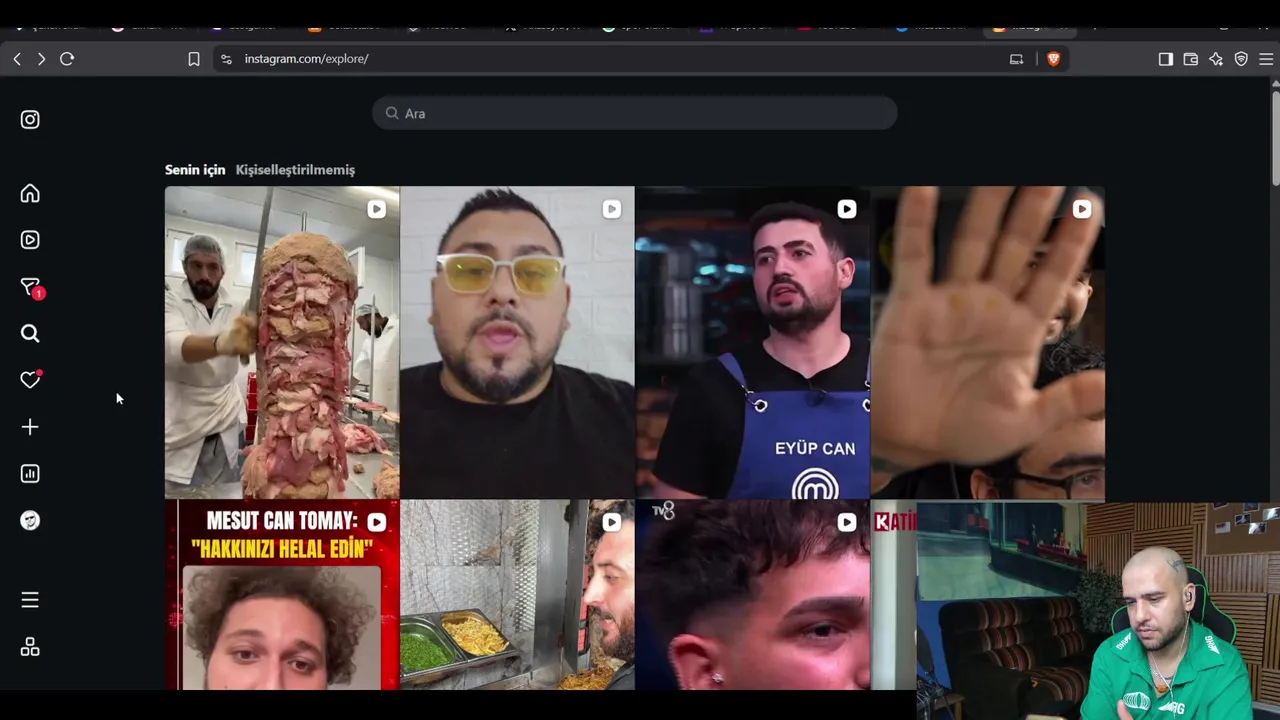The image size is (1280, 720).
Task: Click the screen cast icon in address bar
Action: 1016,59
